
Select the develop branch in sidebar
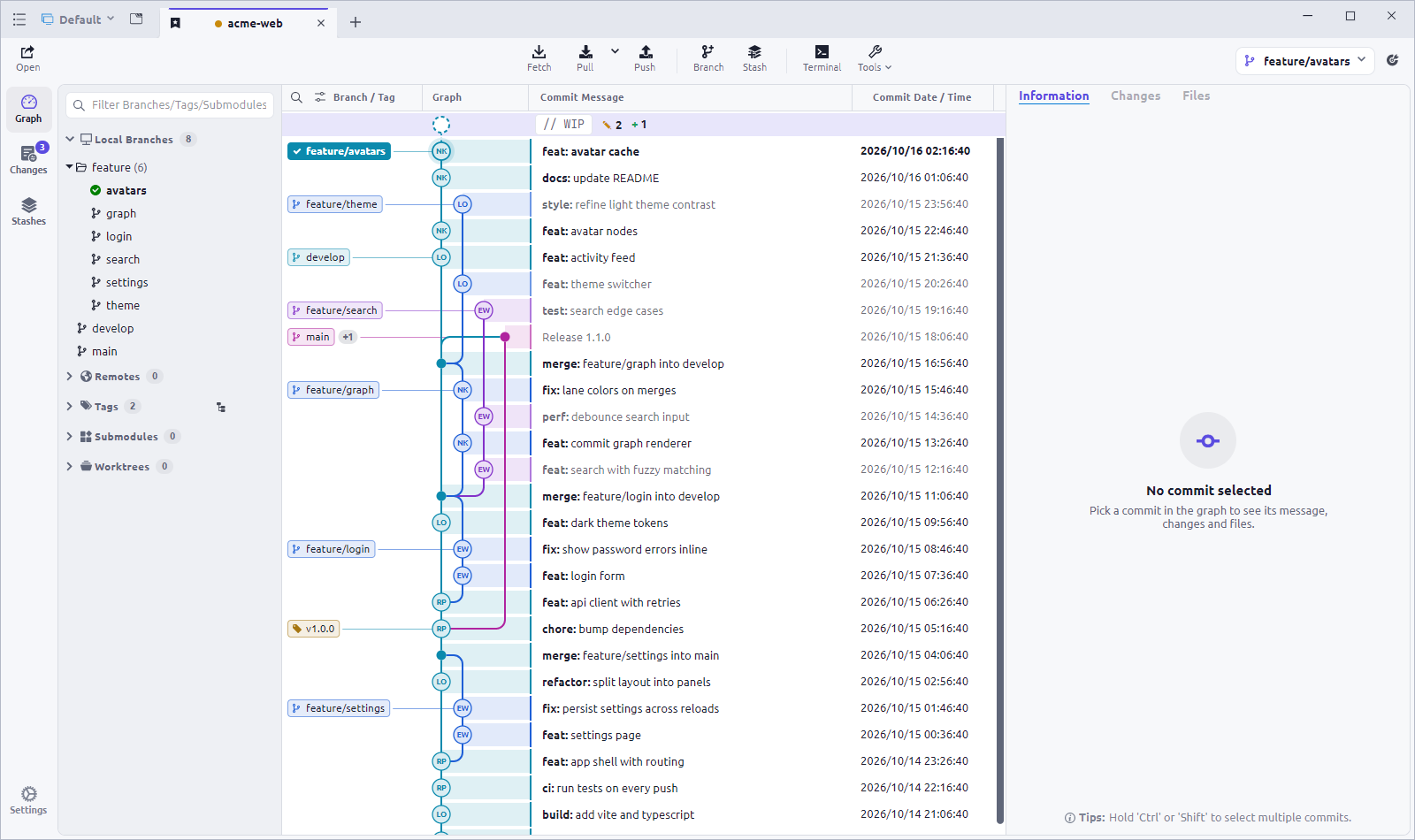112,328
